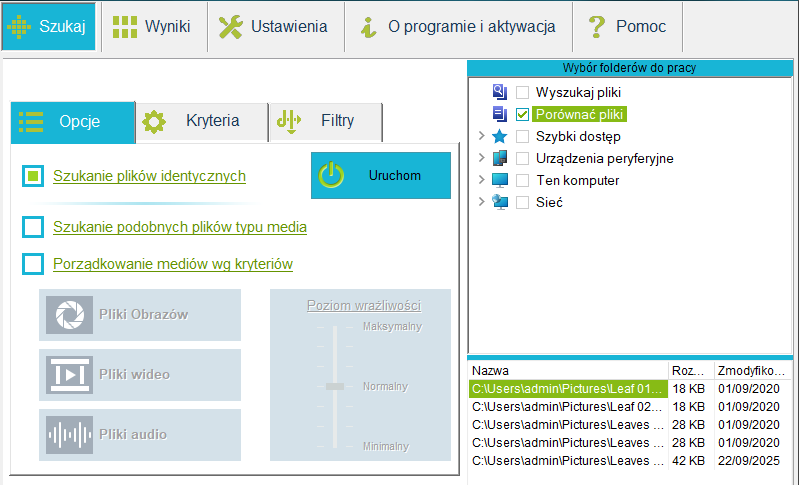Click the Ten komputer monitor icon
The width and height of the screenshot is (800, 485).
click(x=499, y=180)
